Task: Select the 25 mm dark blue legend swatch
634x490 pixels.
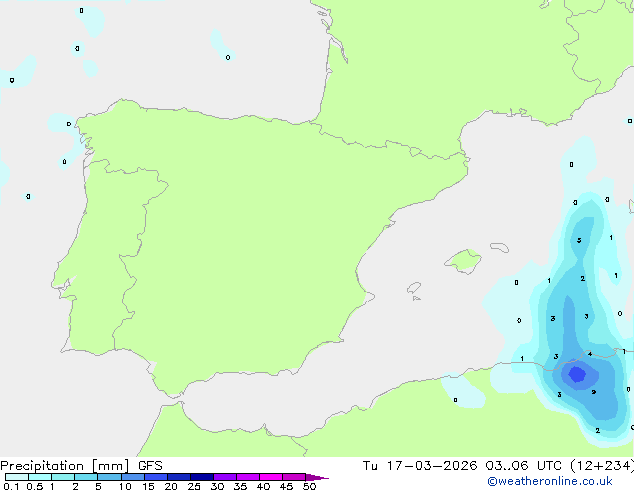Action: pos(202,477)
